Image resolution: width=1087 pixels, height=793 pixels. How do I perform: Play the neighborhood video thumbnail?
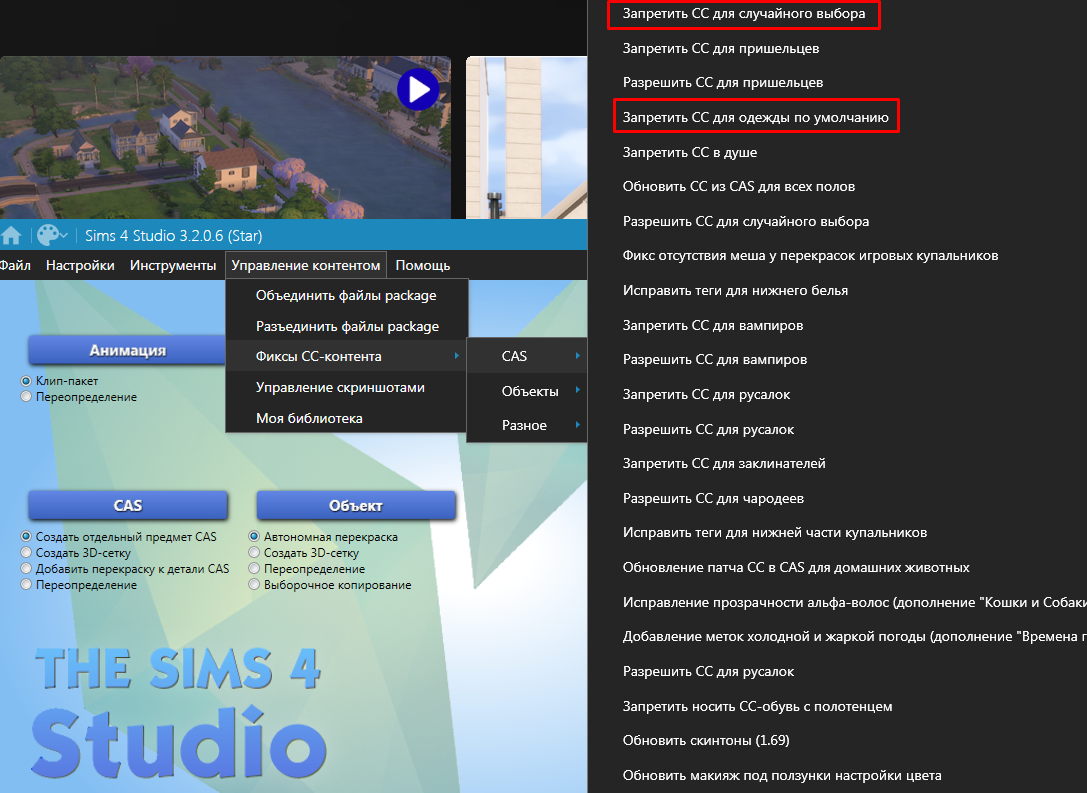[x=418, y=89]
